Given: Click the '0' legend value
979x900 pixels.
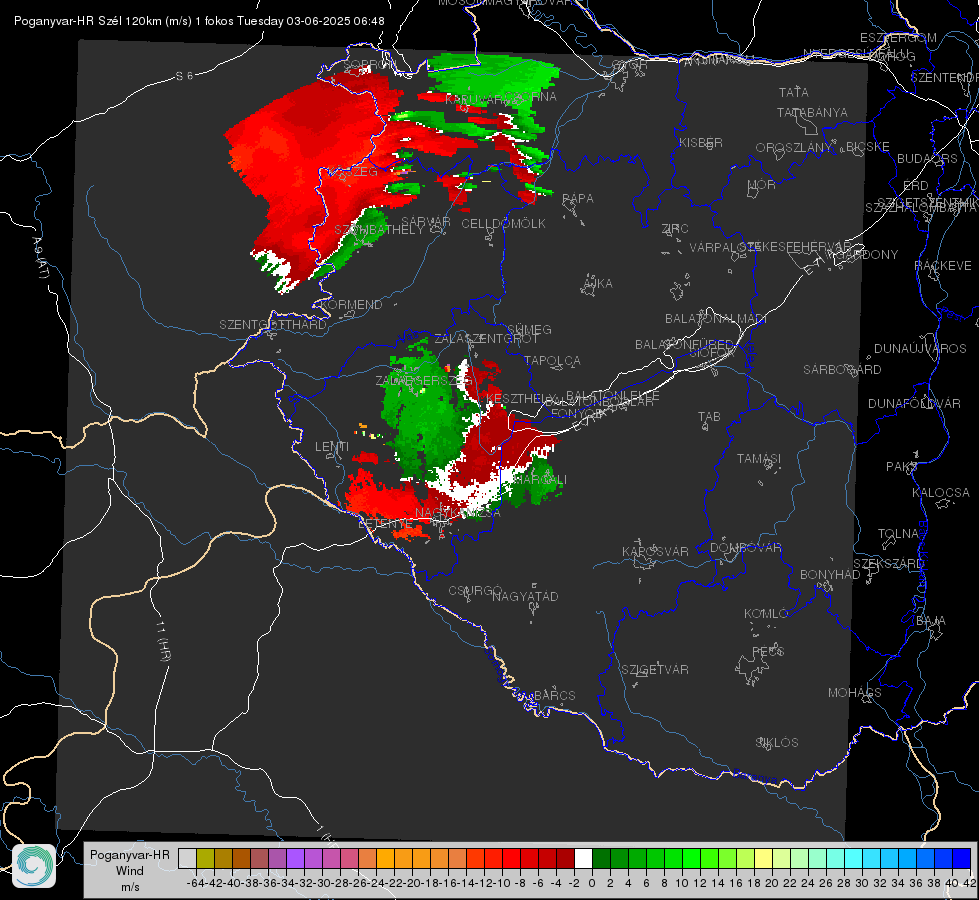Looking at the screenshot, I should (x=592, y=883).
